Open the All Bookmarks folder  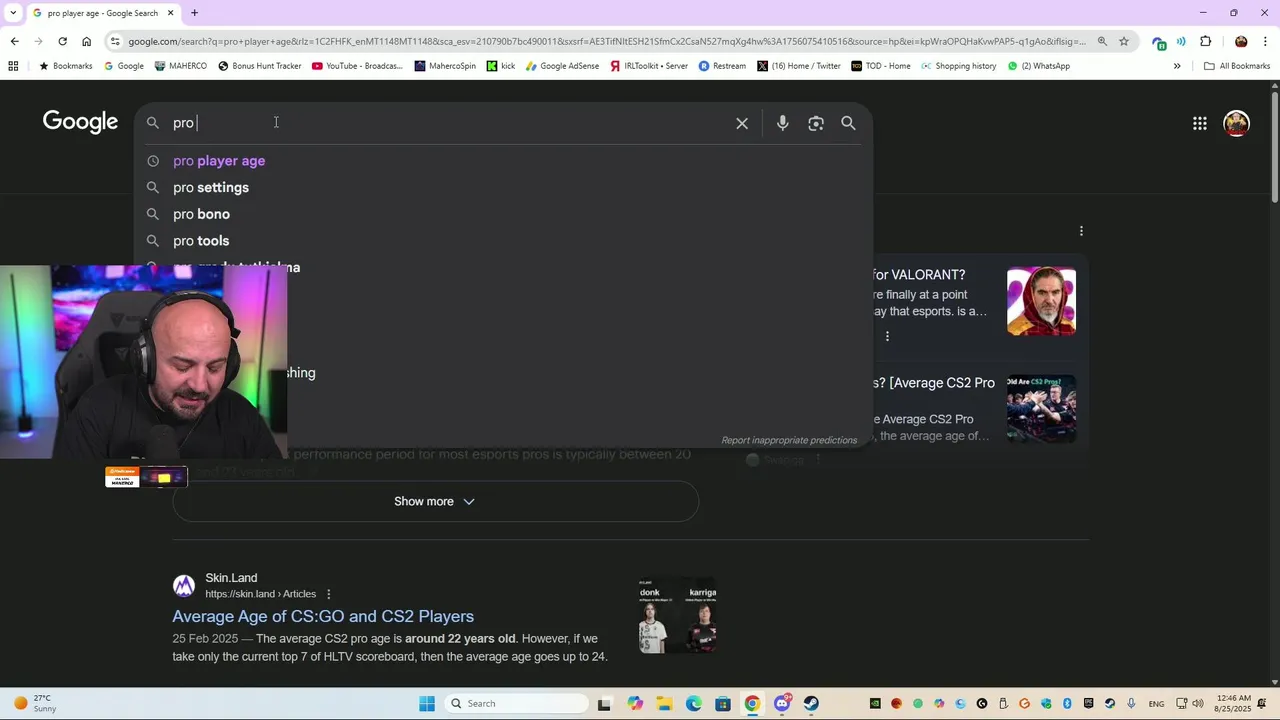click(1237, 66)
